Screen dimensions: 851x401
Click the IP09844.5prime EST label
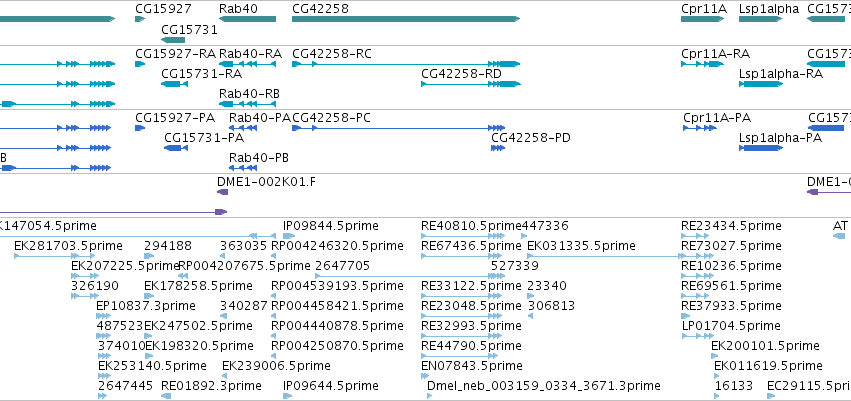click(x=331, y=226)
